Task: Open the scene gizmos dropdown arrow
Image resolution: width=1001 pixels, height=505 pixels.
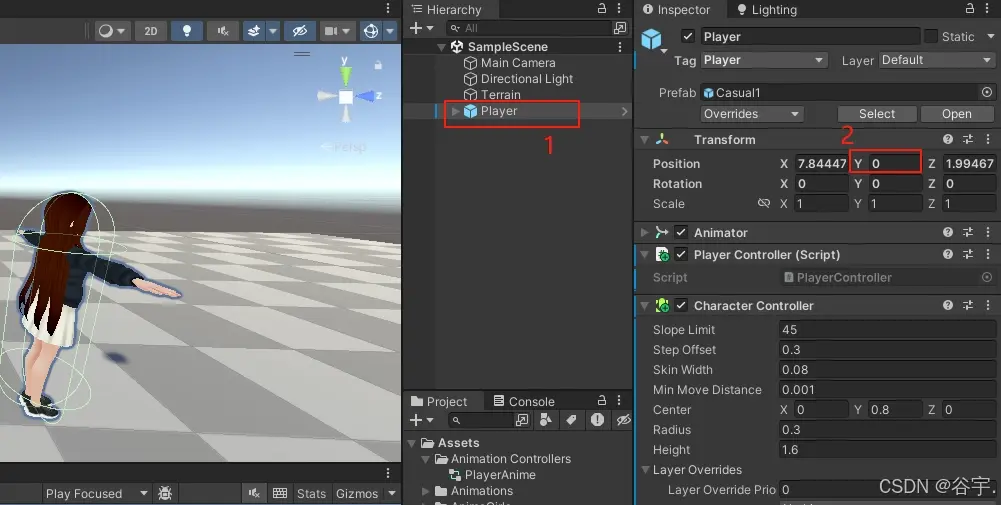Action: (390, 31)
